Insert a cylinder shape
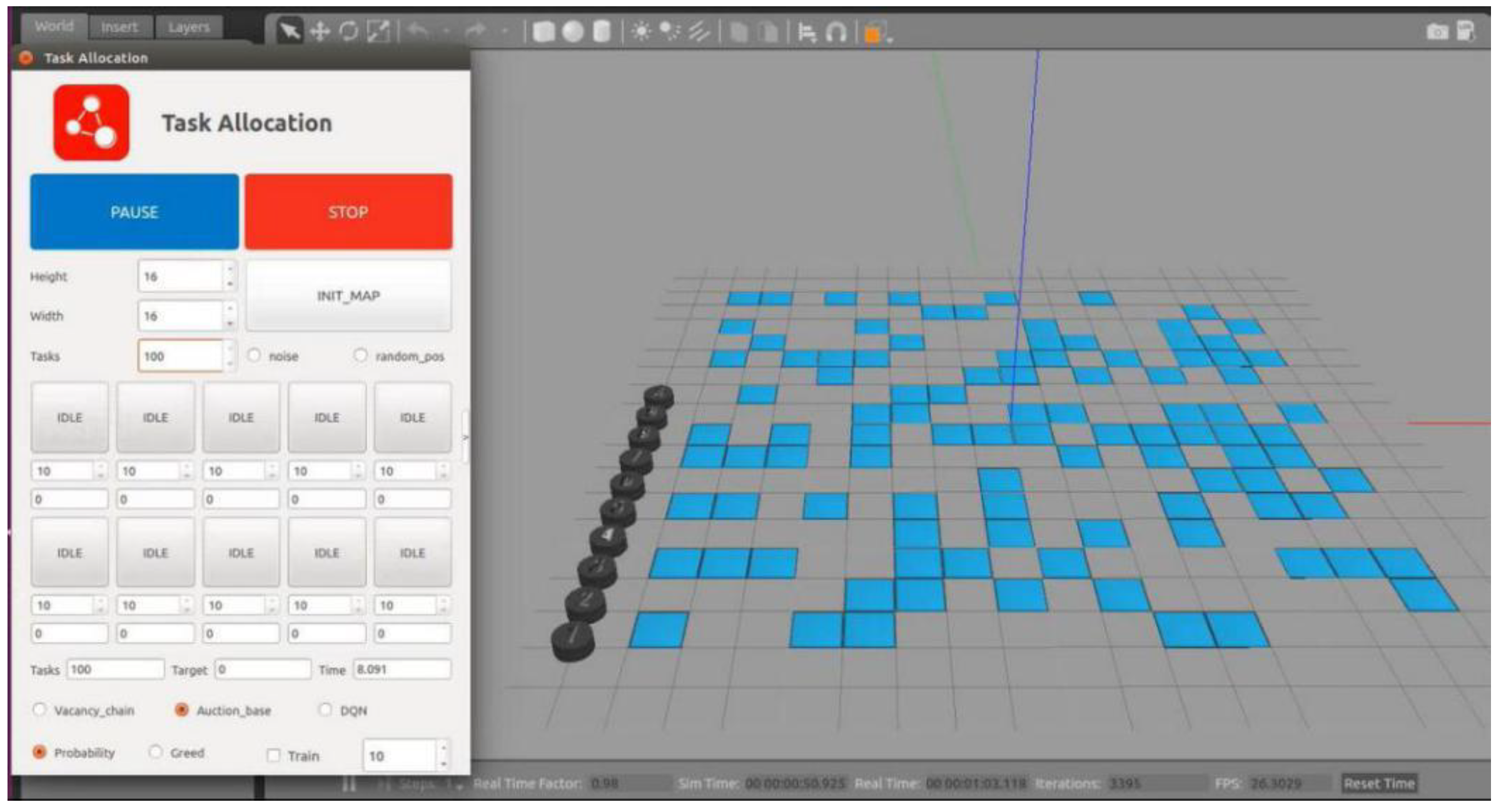This screenshot has height=812, width=1501. (601, 31)
